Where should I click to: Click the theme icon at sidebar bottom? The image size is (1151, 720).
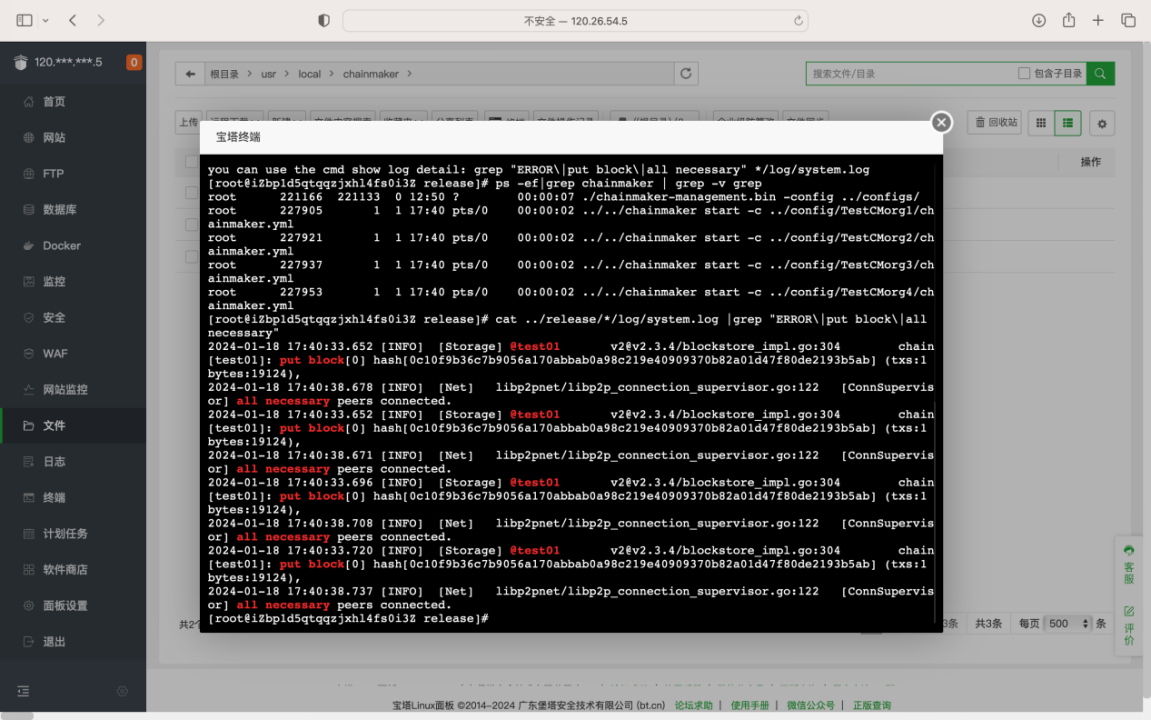pos(122,691)
